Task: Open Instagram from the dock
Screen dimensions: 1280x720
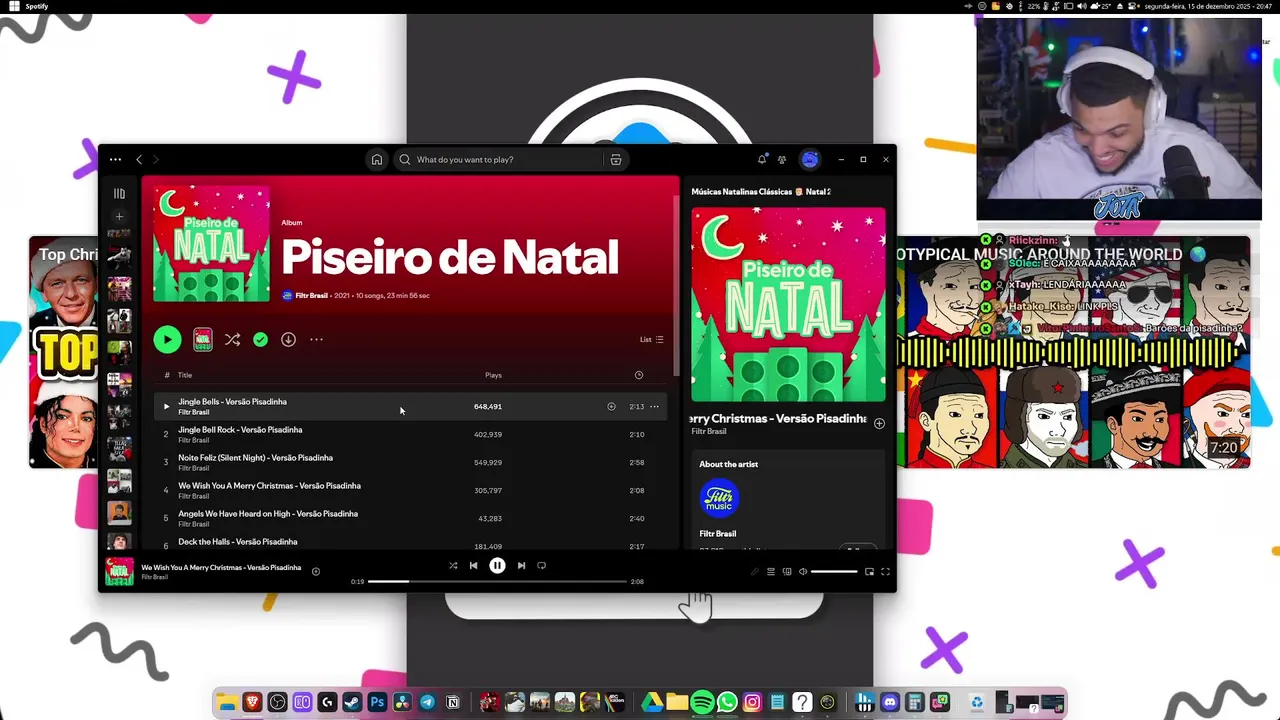Action: 753,703
